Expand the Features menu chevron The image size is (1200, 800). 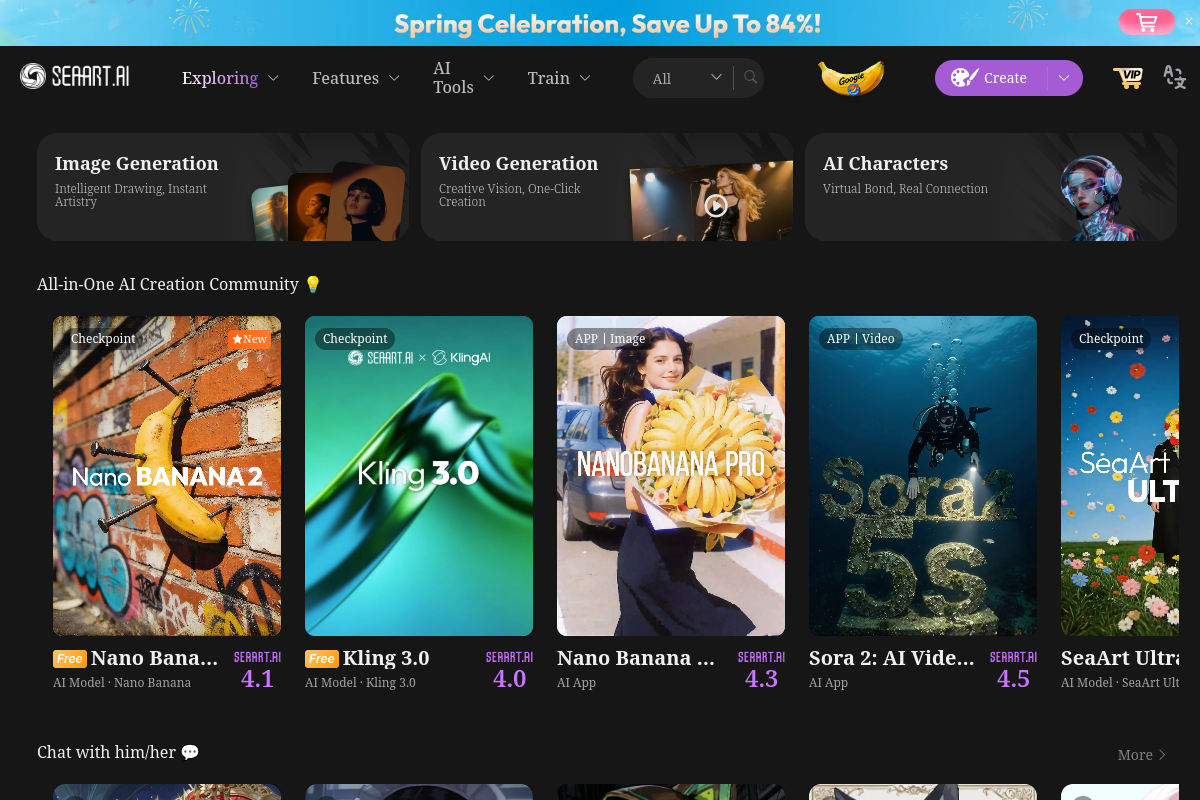tap(394, 78)
